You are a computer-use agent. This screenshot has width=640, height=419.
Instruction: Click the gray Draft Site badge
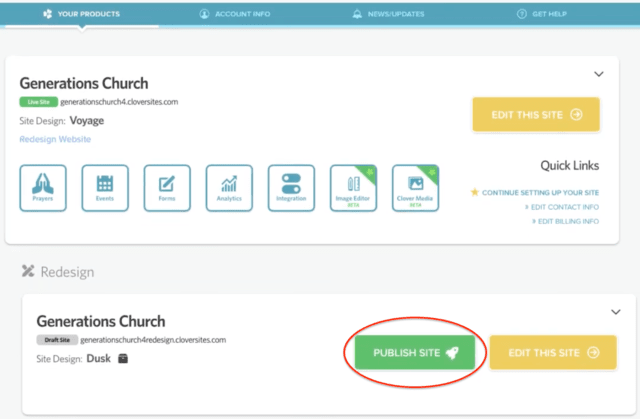click(x=57, y=340)
